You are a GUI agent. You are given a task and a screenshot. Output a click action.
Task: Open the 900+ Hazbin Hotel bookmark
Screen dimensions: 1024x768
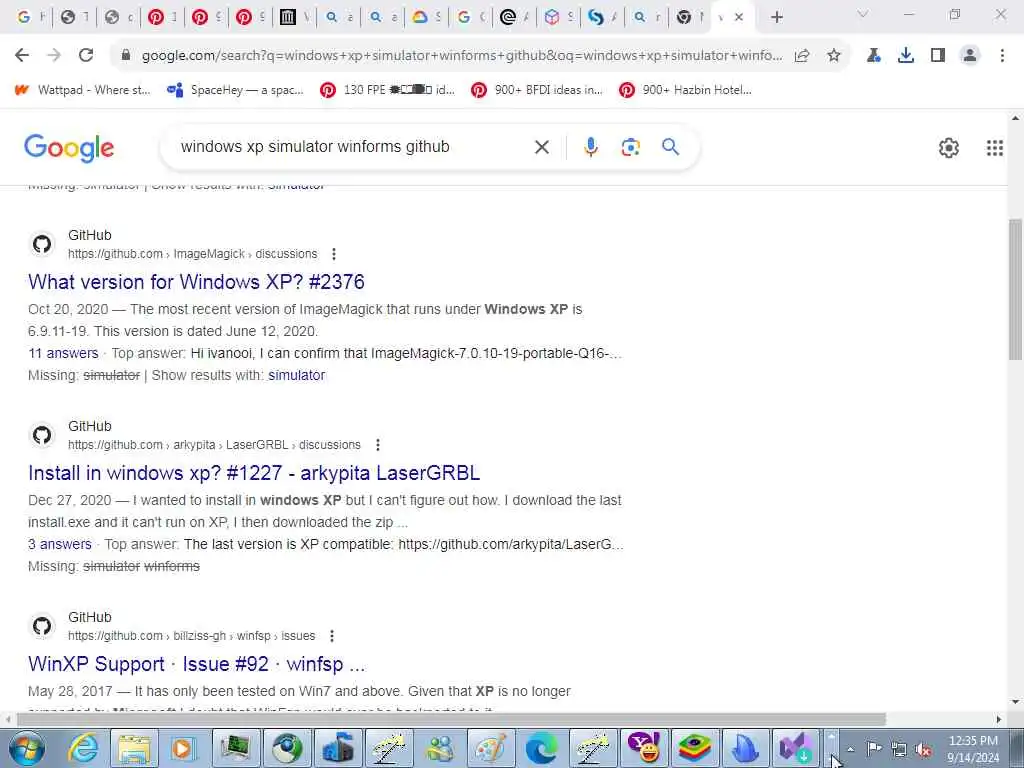686,90
